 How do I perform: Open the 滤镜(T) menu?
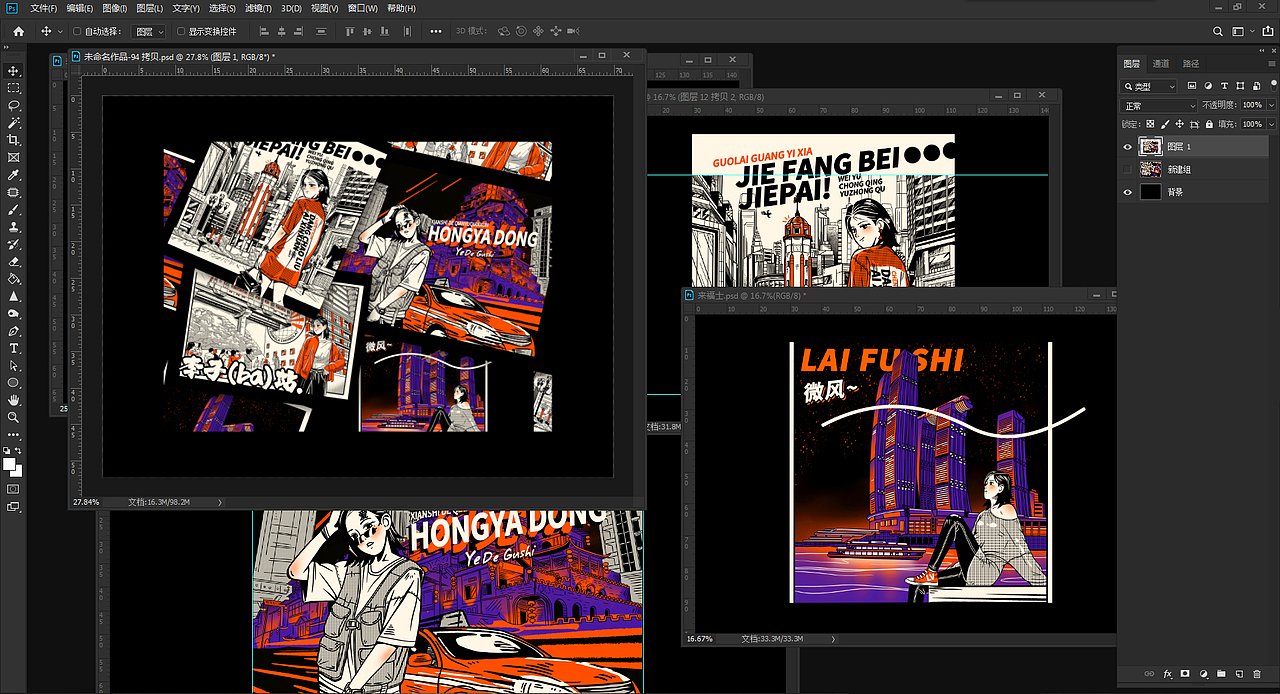click(258, 8)
